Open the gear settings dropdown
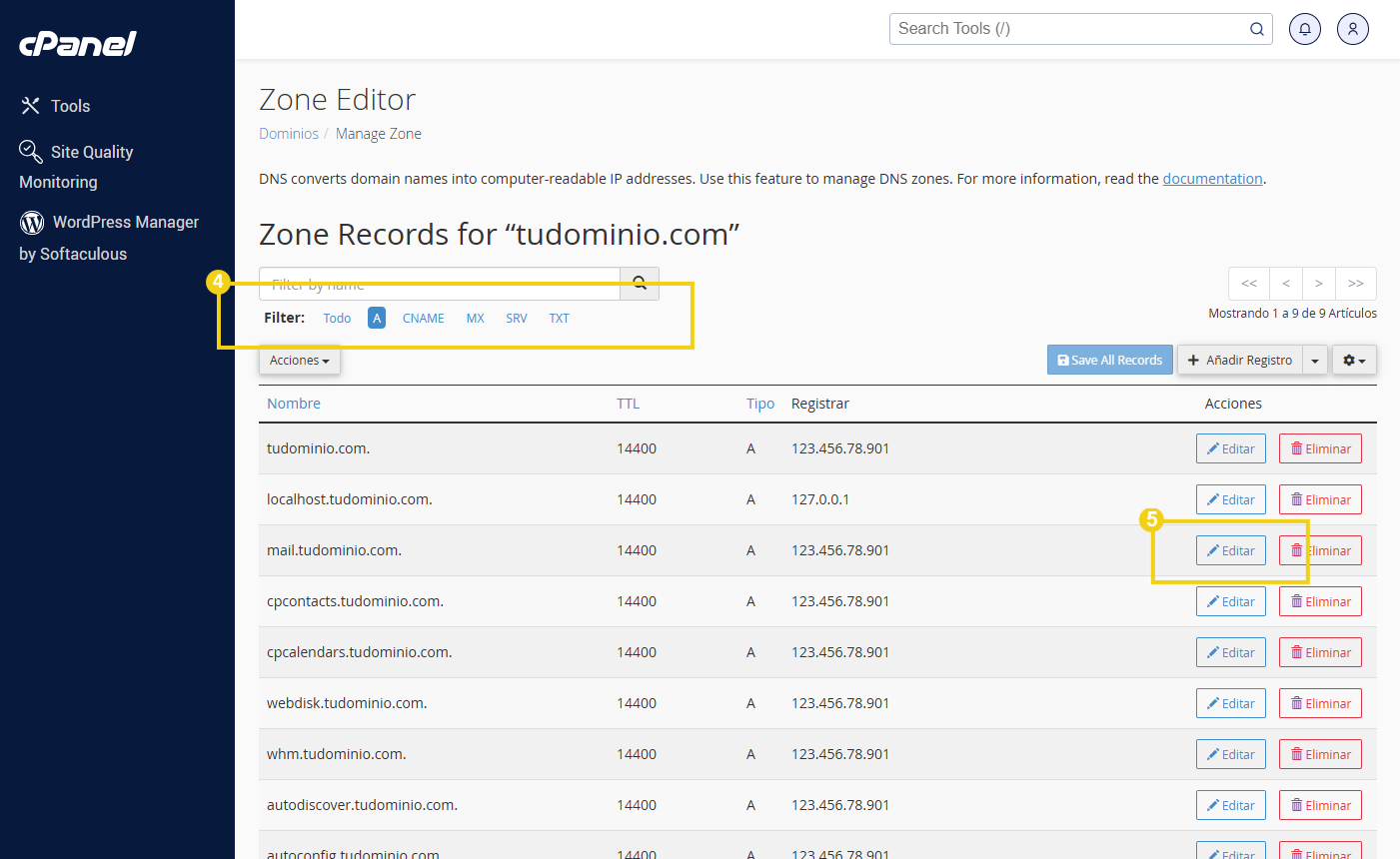1400x859 pixels. point(1354,361)
